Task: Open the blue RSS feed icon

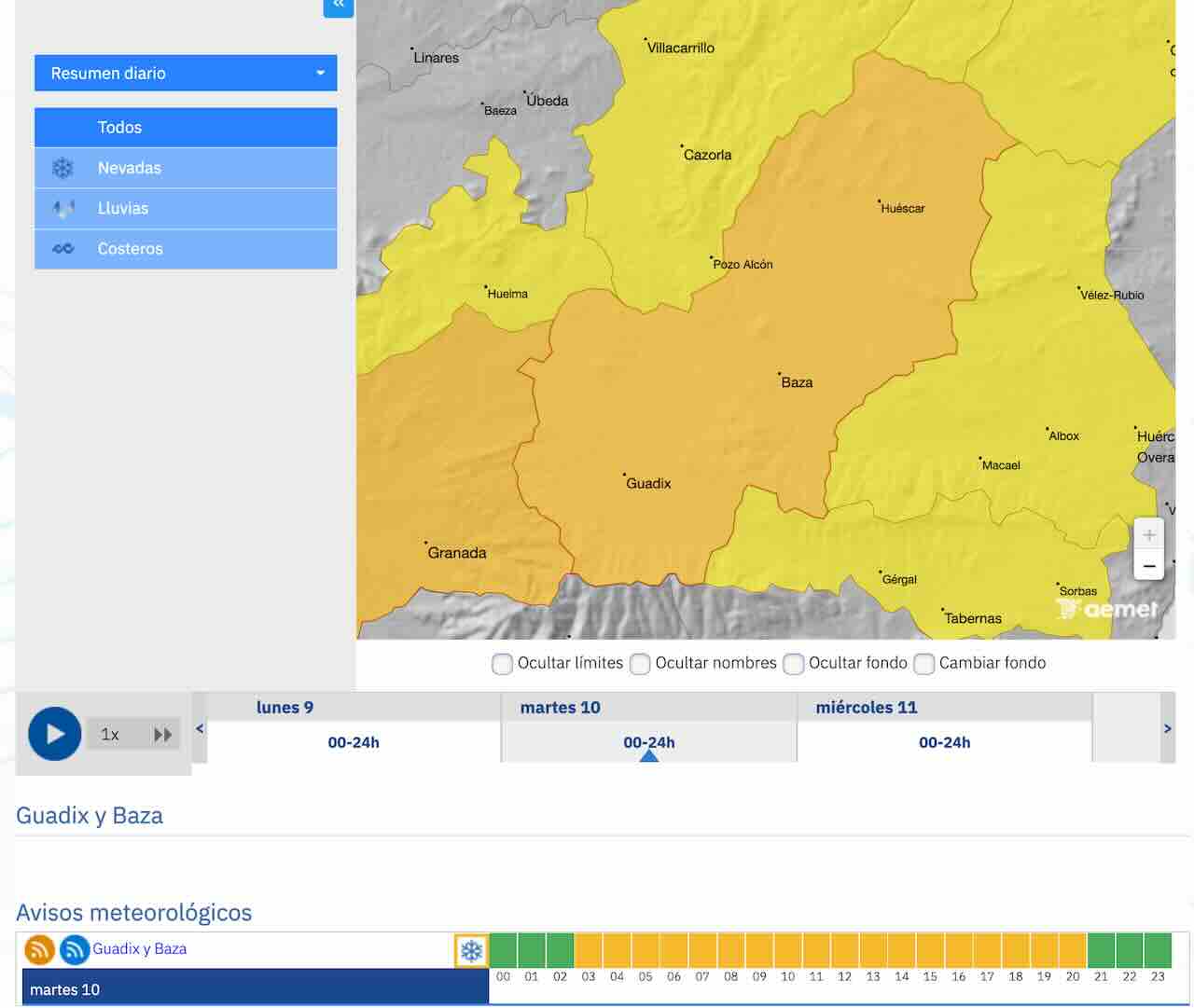Action: [75, 949]
